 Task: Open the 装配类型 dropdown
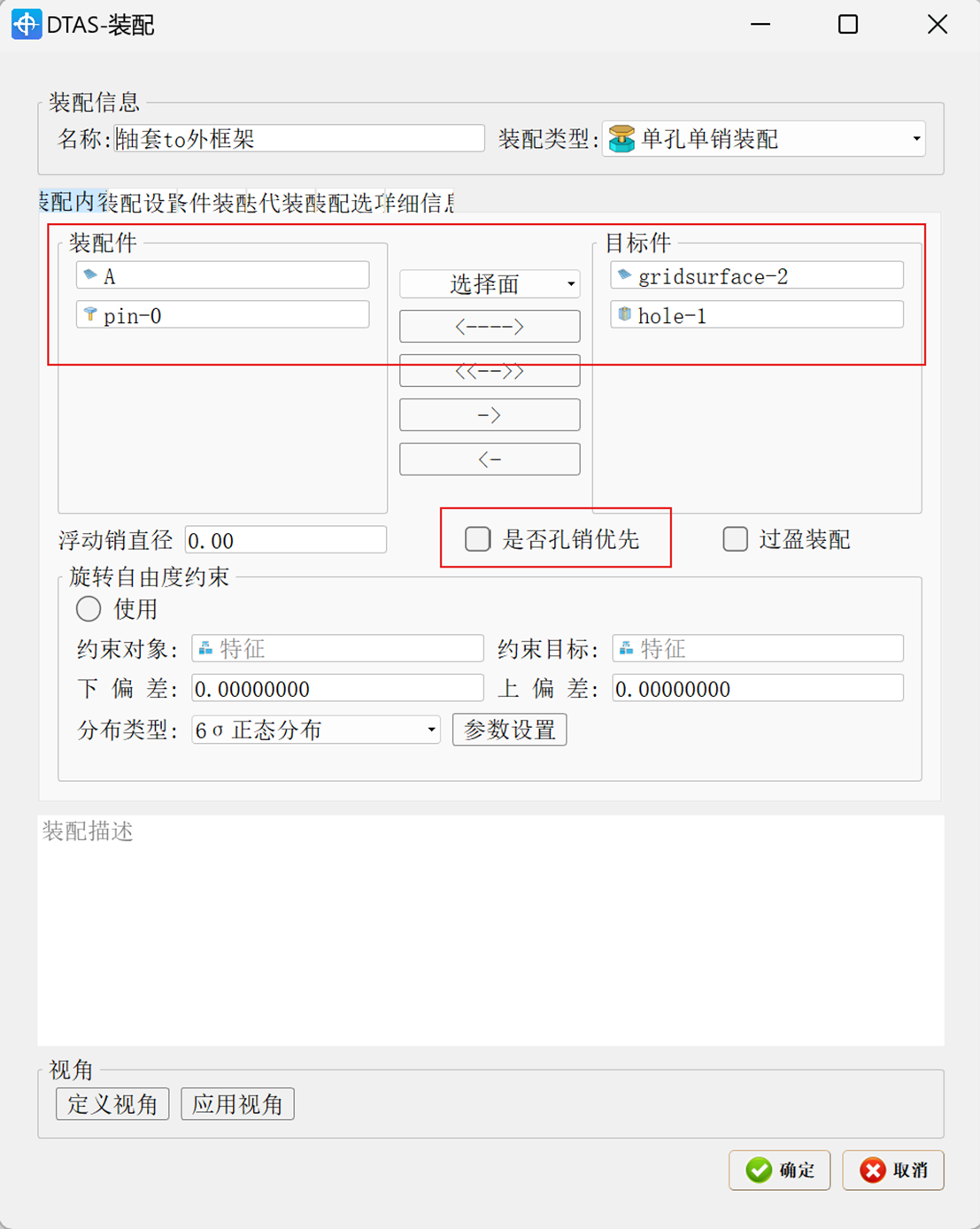[x=915, y=139]
